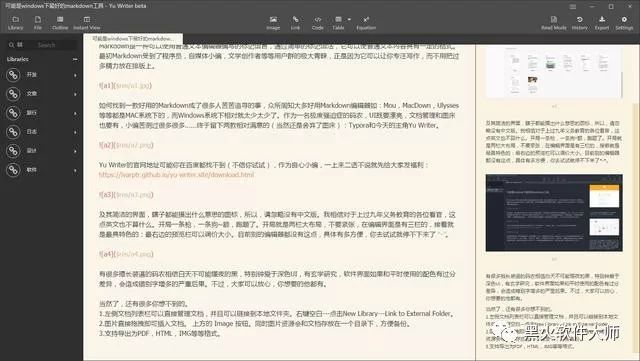Open Settings gear
The image size is (640, 361).
624,23
